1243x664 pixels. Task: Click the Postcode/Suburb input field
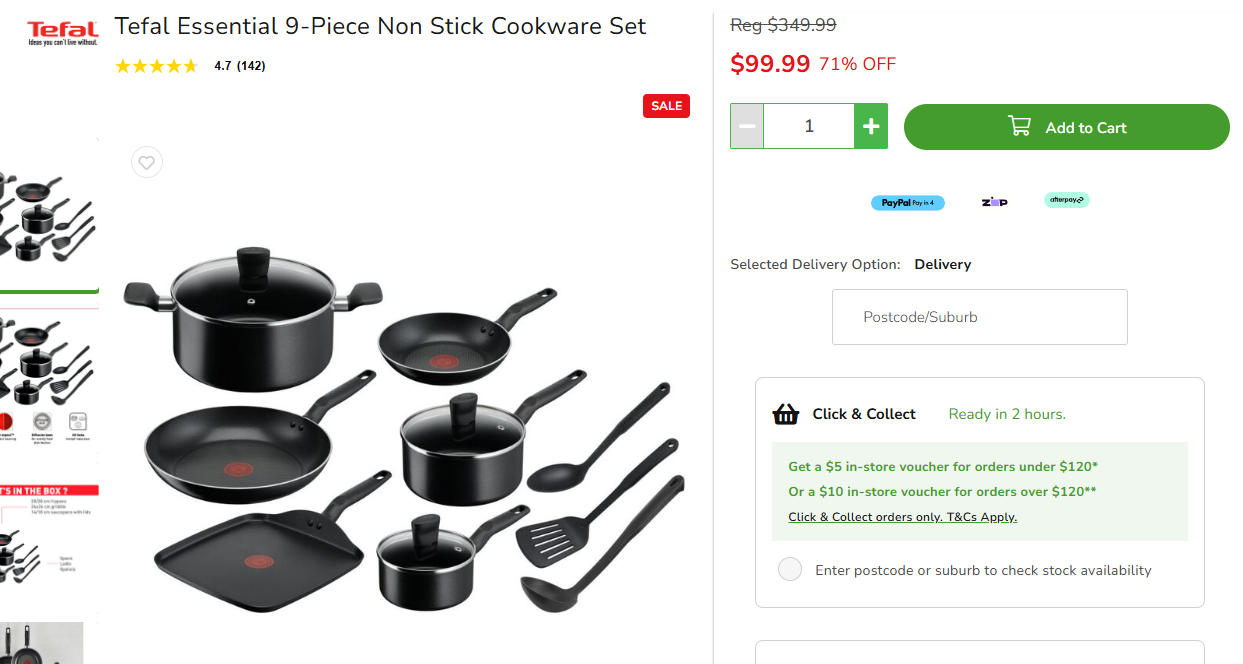pyautogui.click(x=979, y=317)
